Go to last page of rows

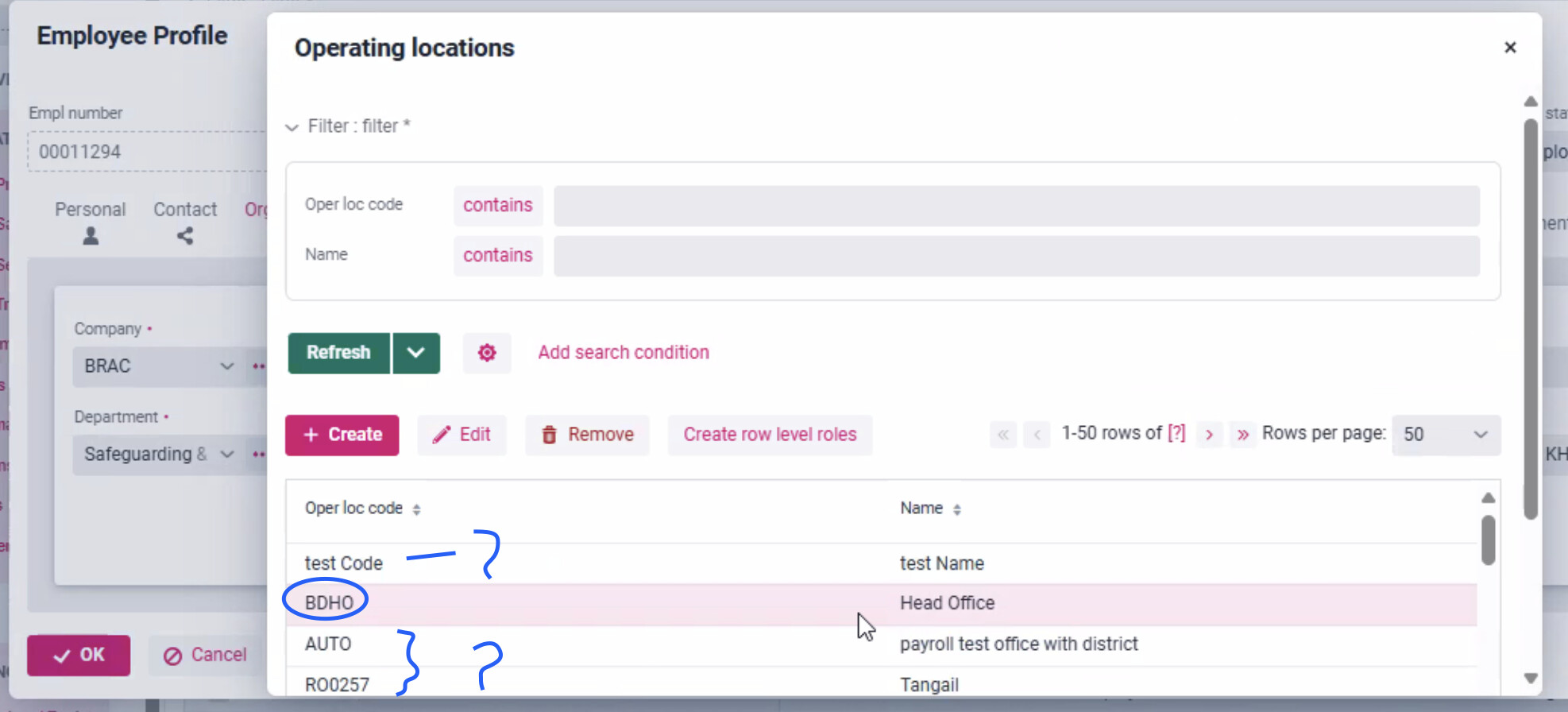[1243, 435]
